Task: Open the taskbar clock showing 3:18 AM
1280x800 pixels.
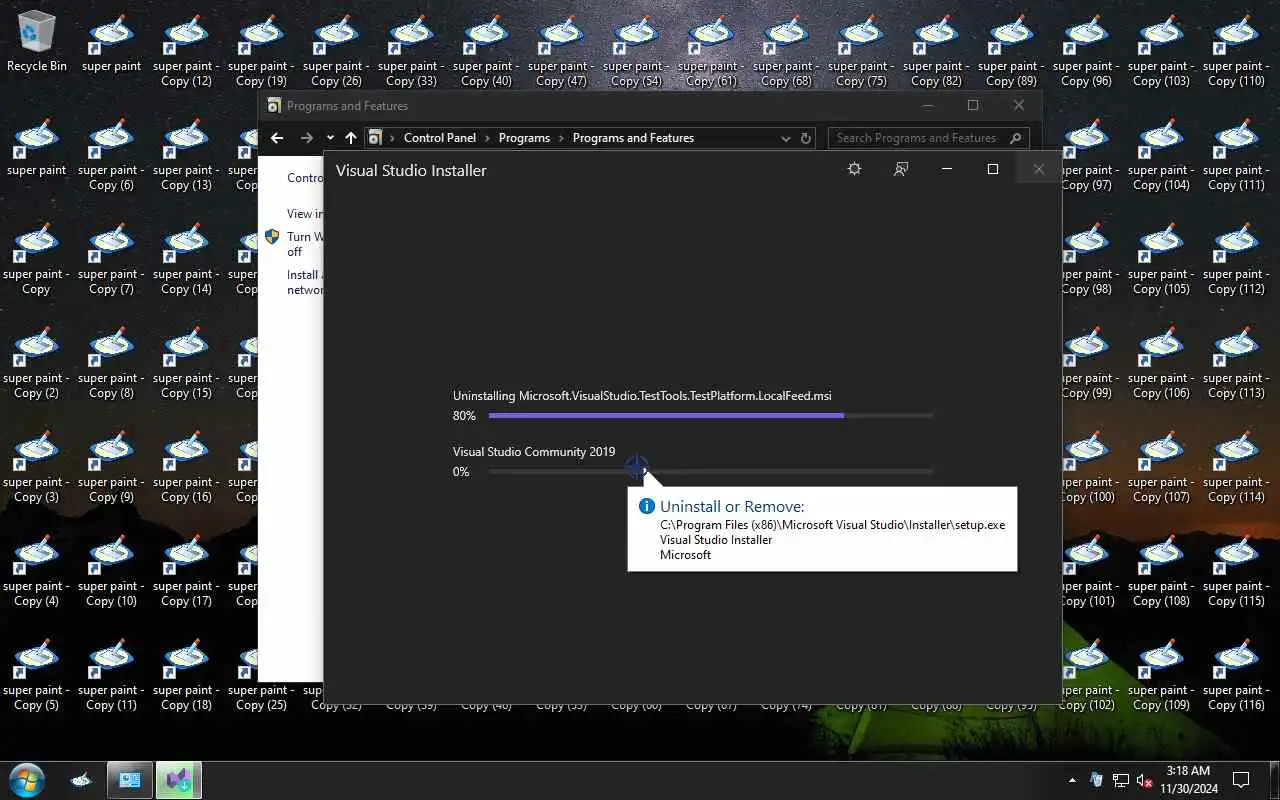Action: click(x=1189, y=780)
